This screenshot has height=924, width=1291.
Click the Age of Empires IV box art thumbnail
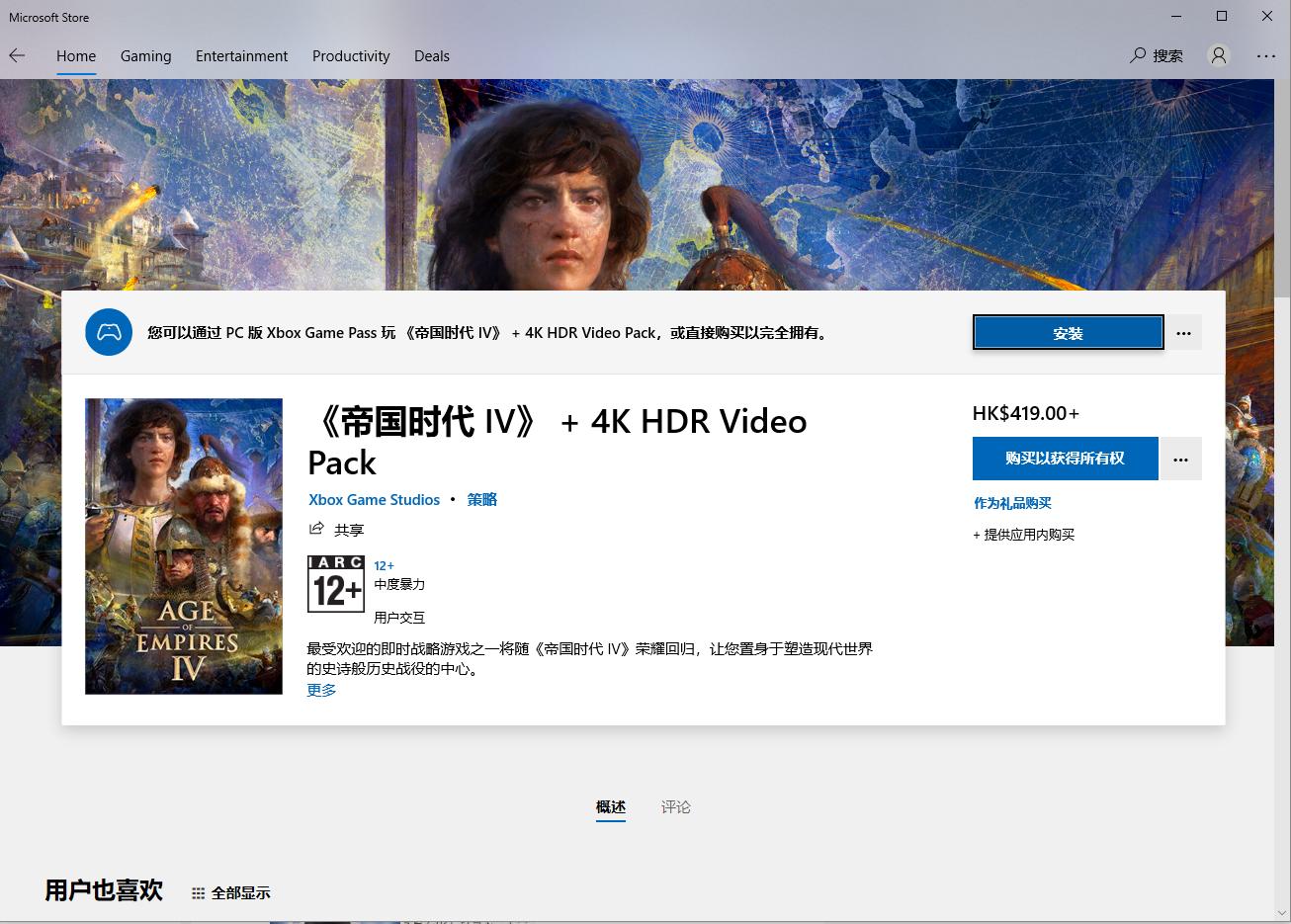183,546
